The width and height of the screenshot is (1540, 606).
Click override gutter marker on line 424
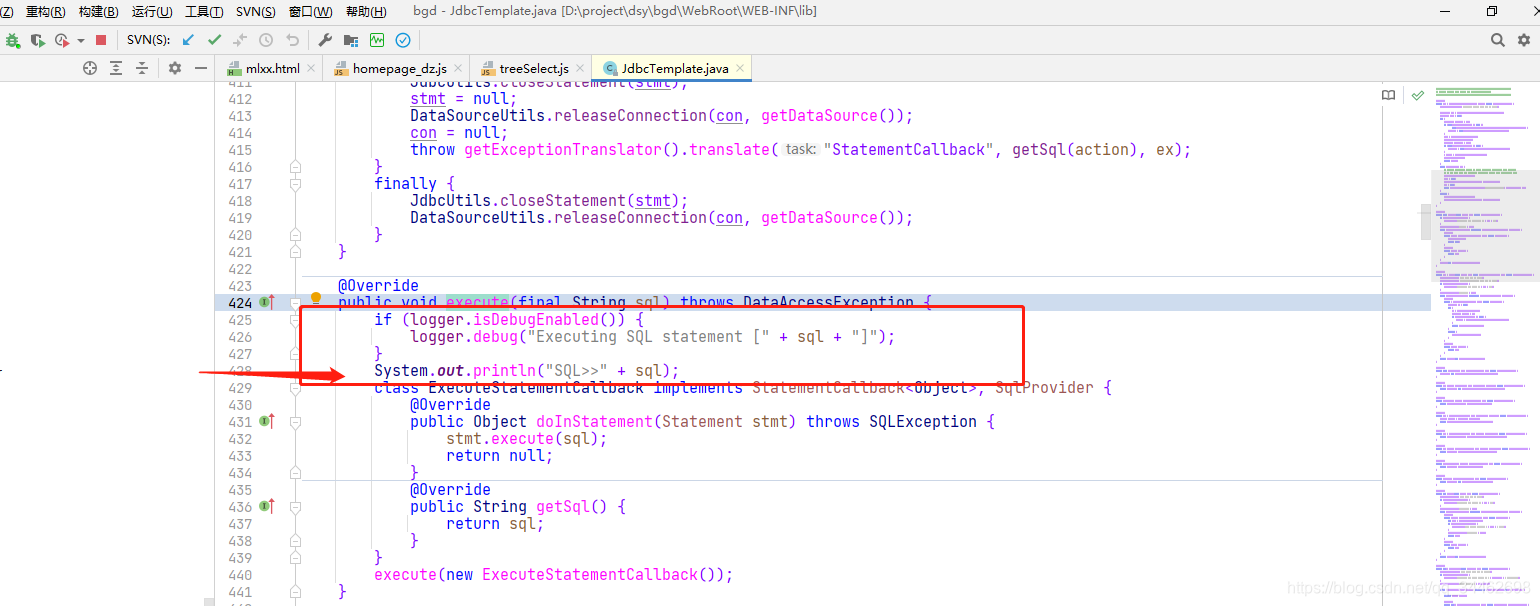[x=267, y=302]
